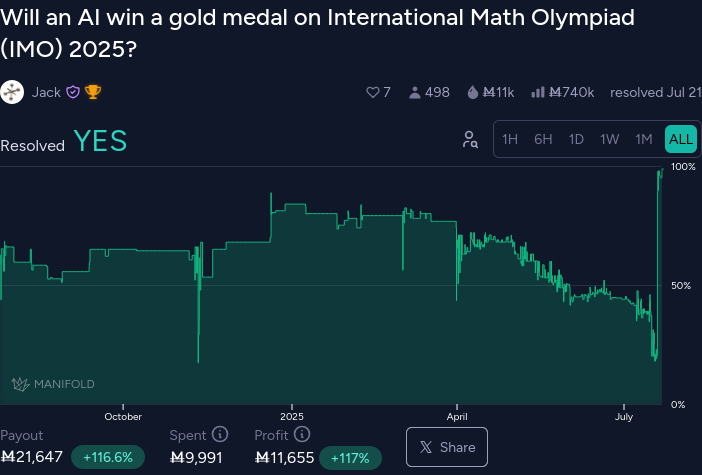
Task: Click the +116.6% payout badge
Action: [x=107, y=458]
